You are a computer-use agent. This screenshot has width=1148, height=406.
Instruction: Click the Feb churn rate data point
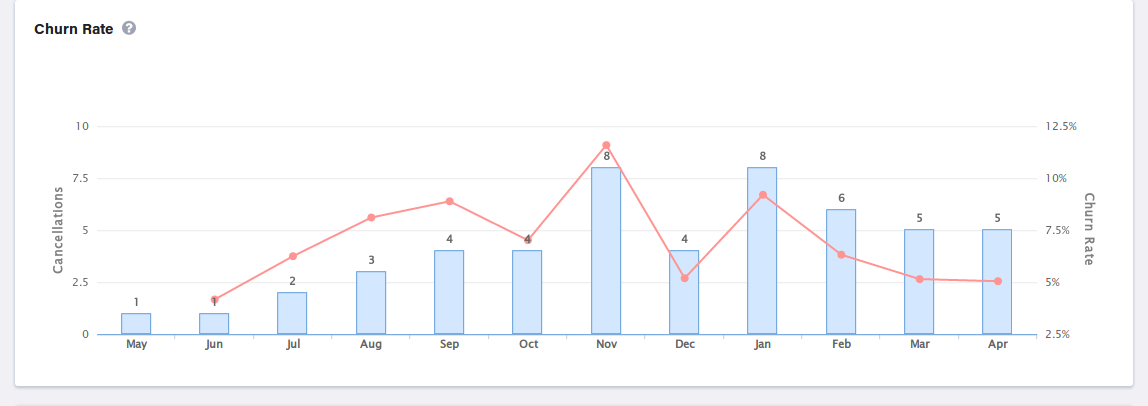coord(841,255)
